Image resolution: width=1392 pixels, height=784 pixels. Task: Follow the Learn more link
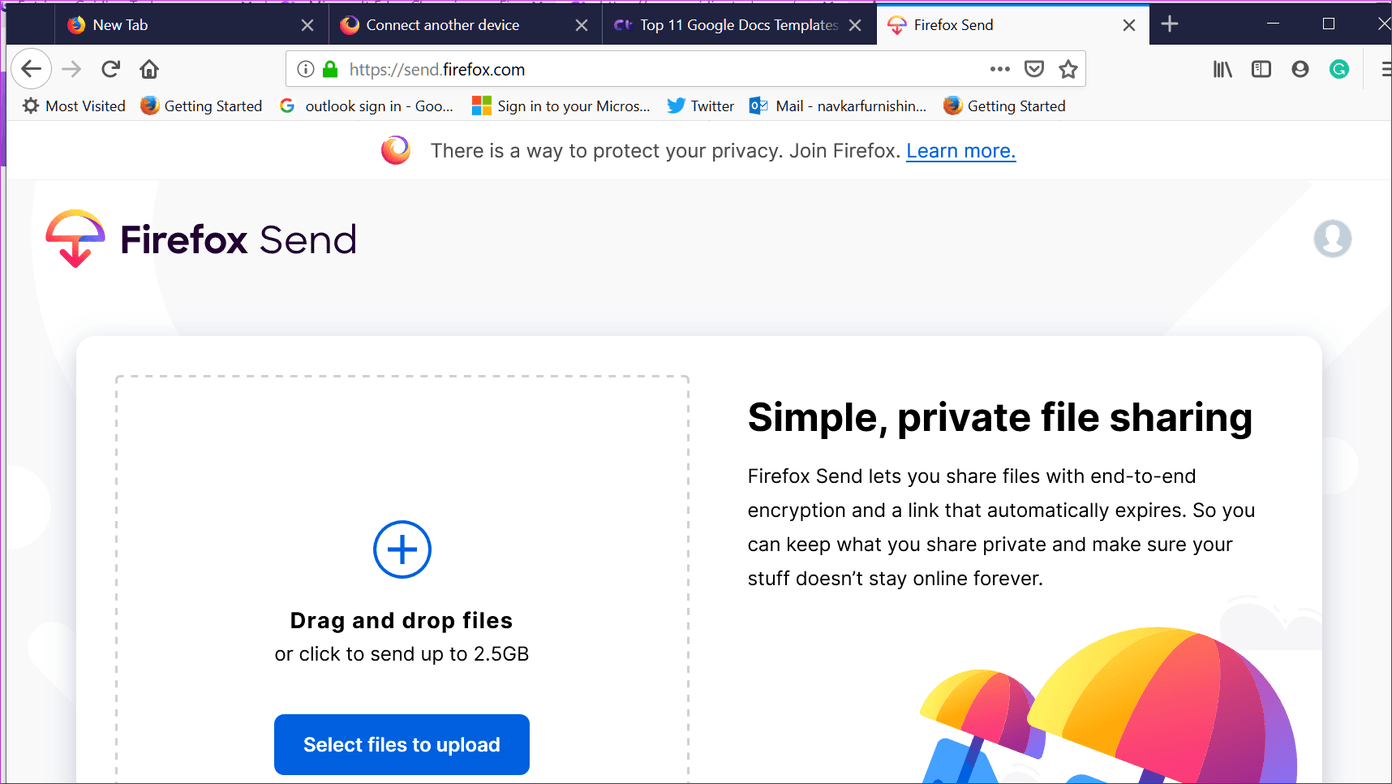point(961,151)
